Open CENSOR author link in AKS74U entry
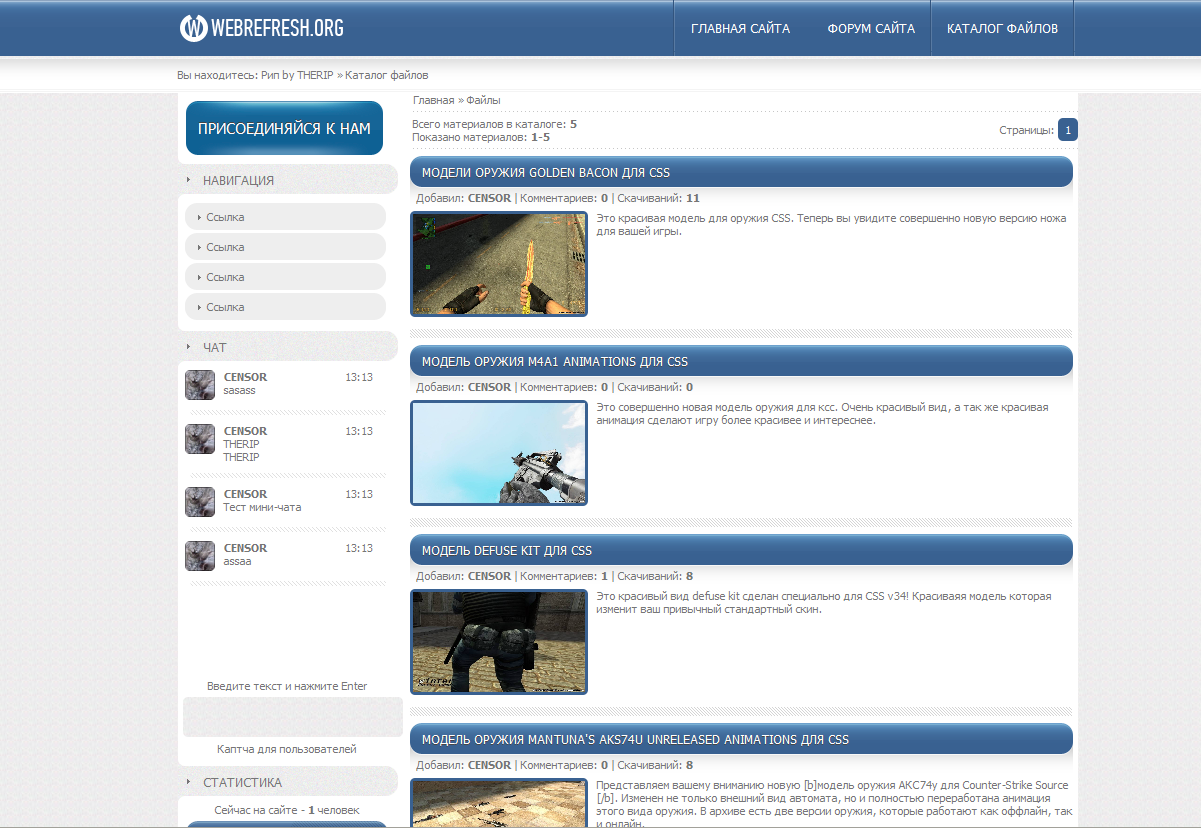The width and height of the screenshot is (1201, 828). click(489, 765)
